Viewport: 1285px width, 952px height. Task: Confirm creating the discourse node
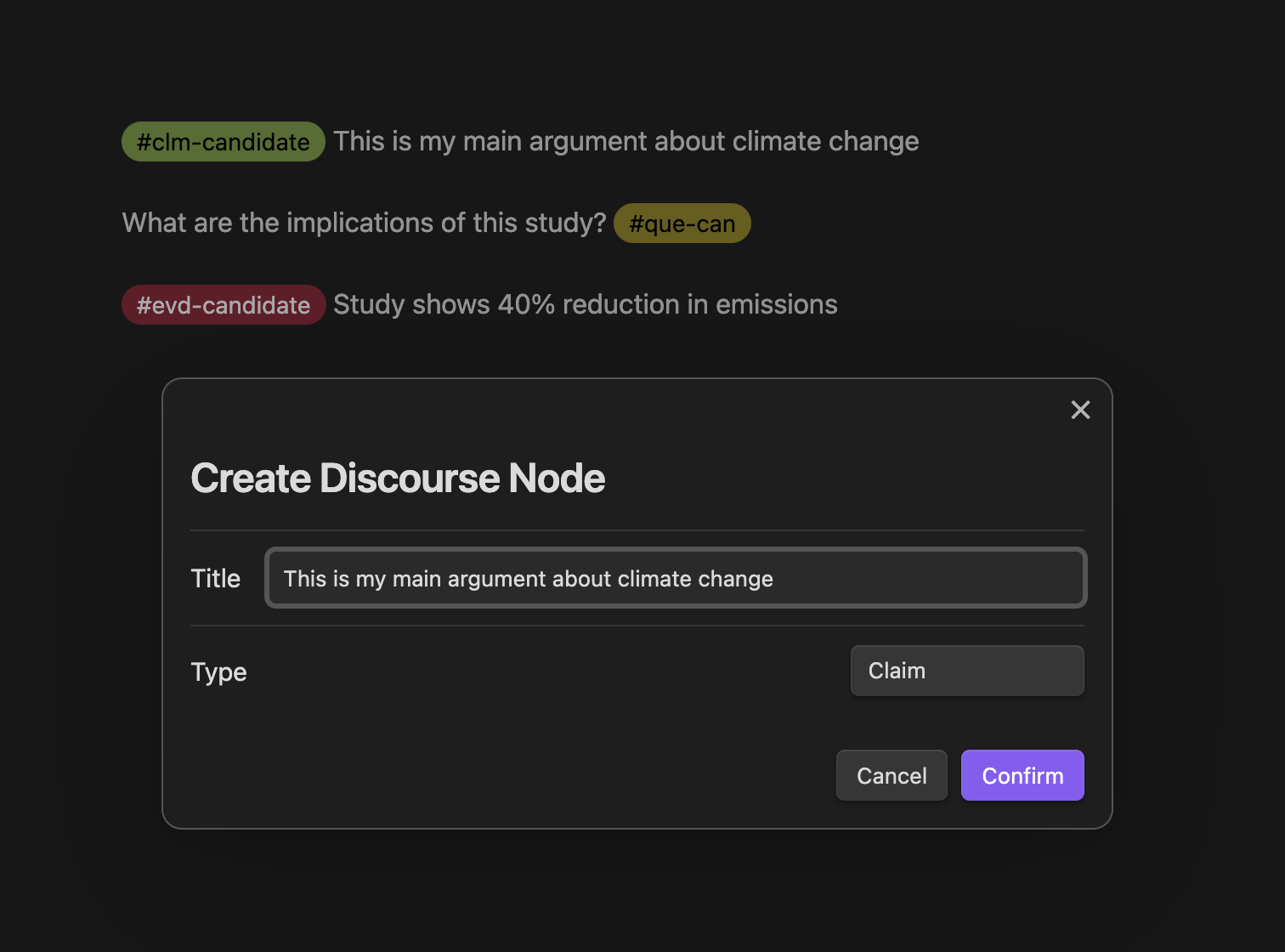click(x=1022, y=775)
